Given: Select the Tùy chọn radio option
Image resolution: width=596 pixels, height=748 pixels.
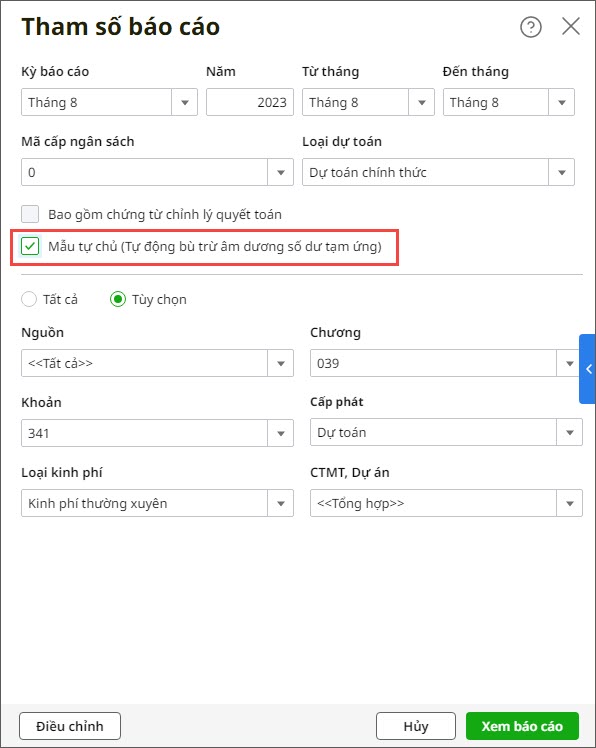Looking at the screenshot, I should point(118,299).
